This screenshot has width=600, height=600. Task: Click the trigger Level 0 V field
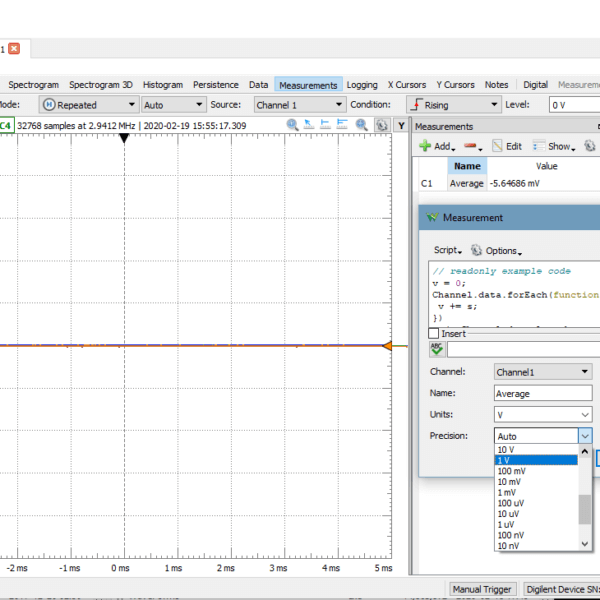point(574,105)
